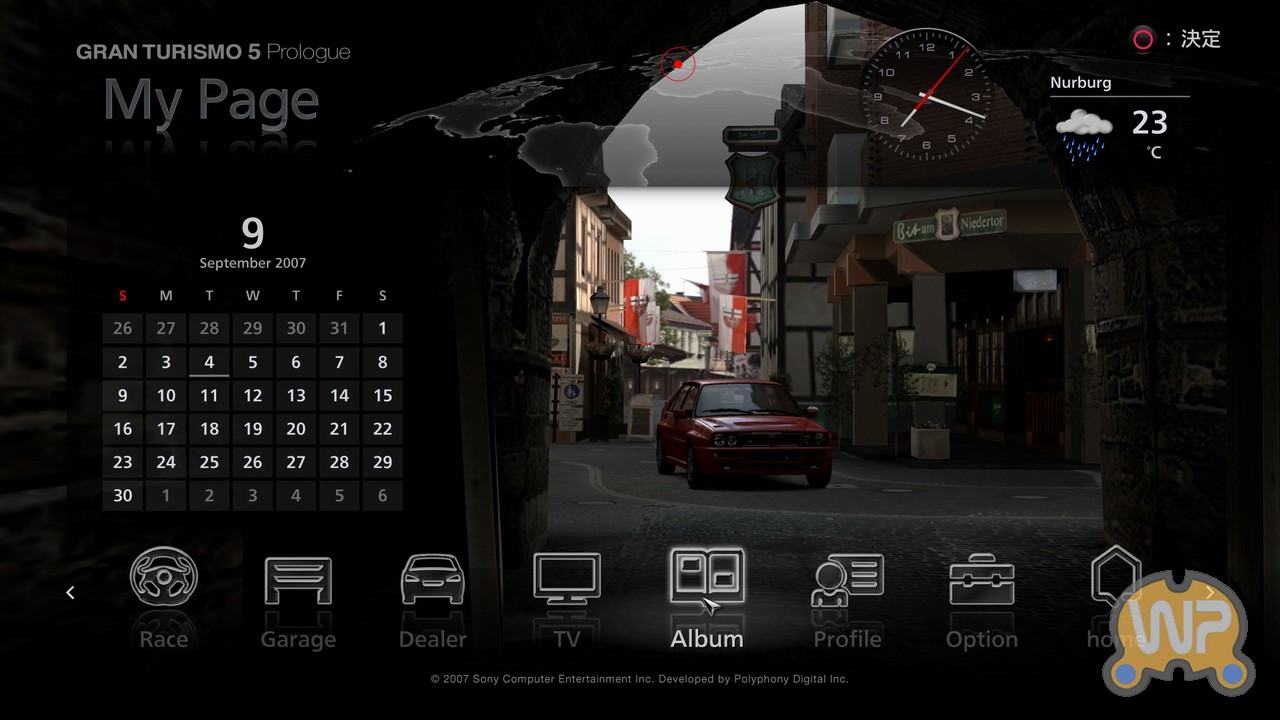Open the Race steering wheel icon
1280x720 pixels.
point(164,580)
